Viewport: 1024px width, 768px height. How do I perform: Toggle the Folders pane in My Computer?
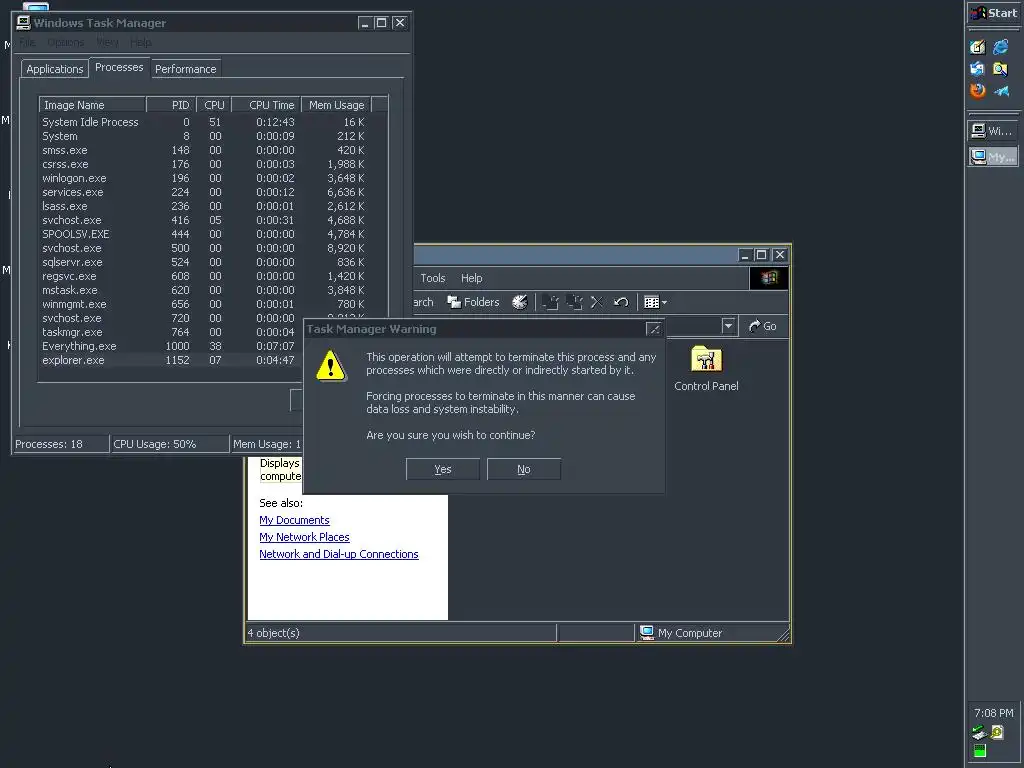tap(473, 302)
